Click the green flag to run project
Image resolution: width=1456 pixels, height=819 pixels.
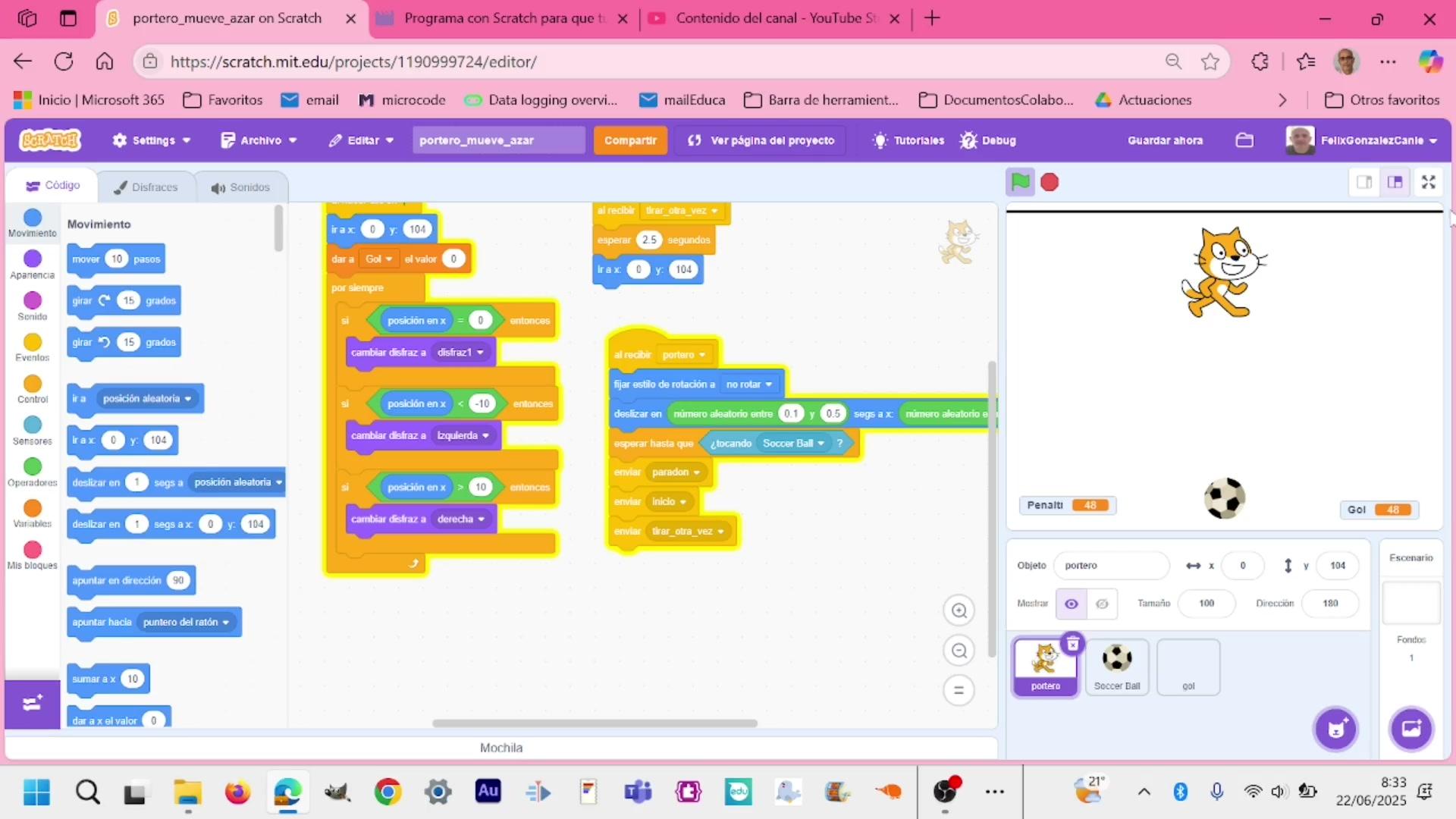1020,182
